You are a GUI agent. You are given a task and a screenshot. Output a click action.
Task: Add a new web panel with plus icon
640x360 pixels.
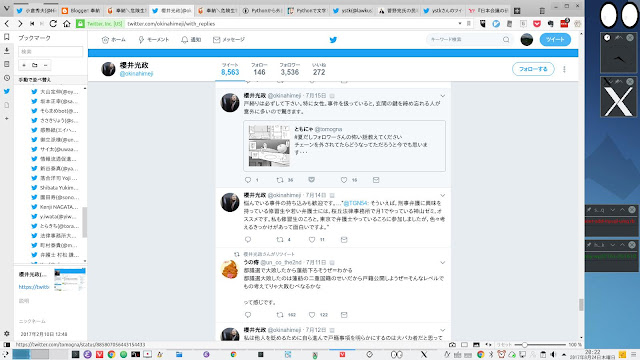click(x=7, y=118)
